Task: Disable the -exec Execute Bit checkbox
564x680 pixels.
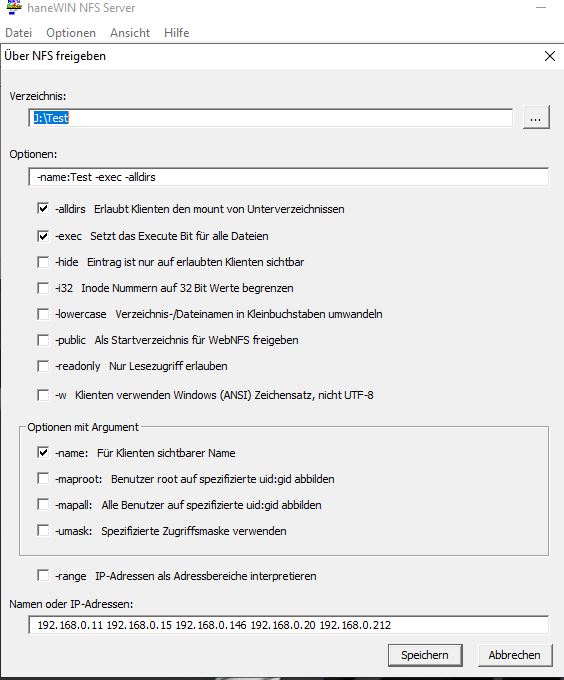Action: coord(43,236)
